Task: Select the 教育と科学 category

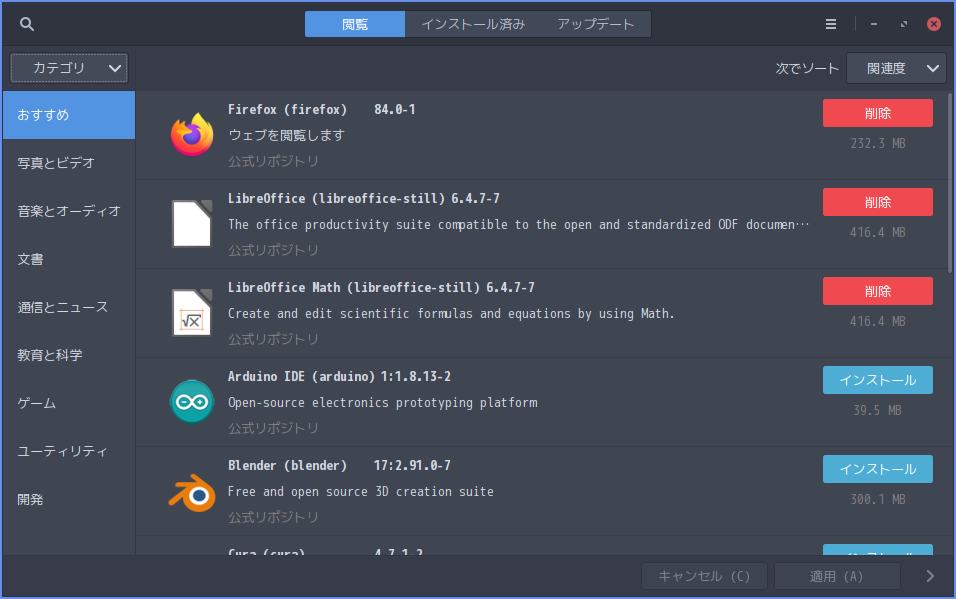Action: (69, 355)
